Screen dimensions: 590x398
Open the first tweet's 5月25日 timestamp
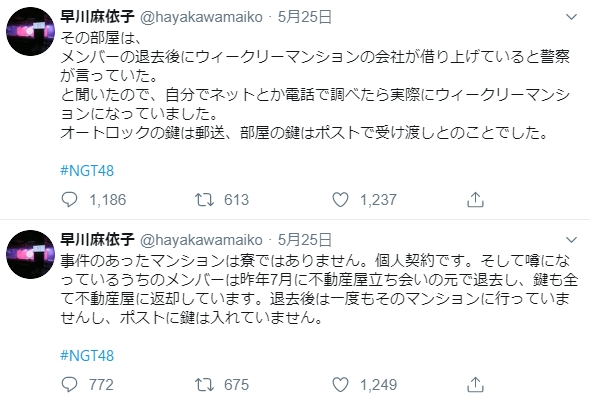[x=305, y=17]
